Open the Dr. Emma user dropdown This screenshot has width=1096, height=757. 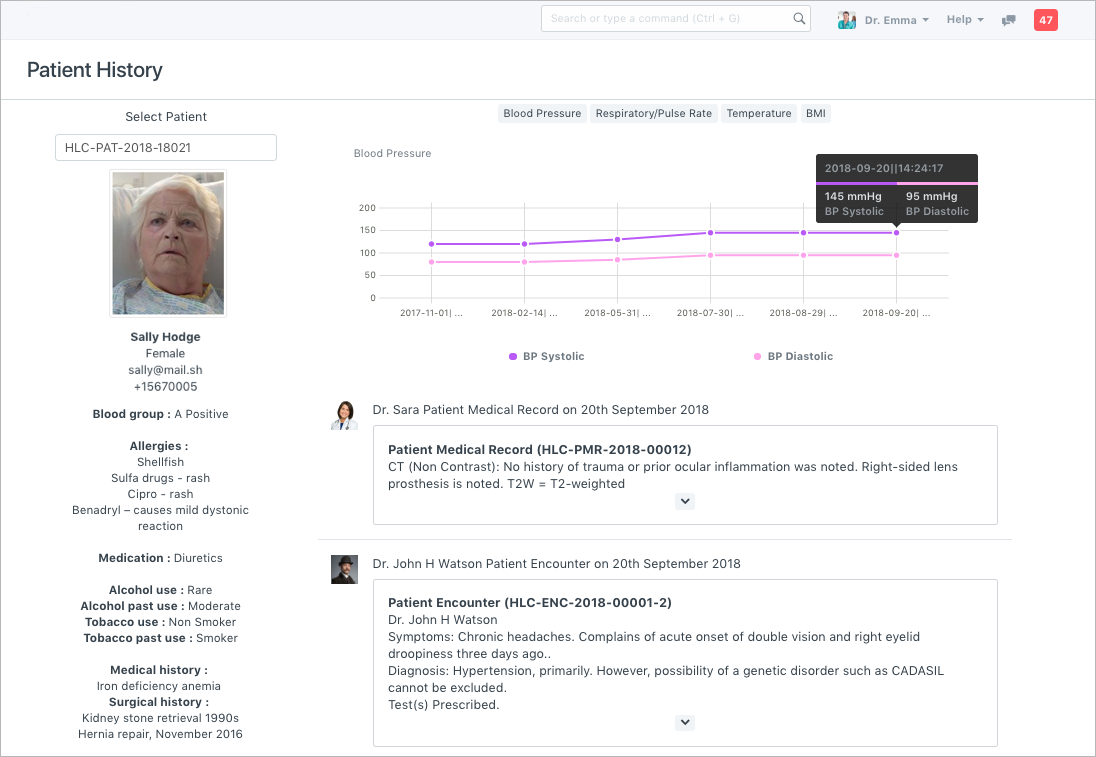tap(897, 20)
